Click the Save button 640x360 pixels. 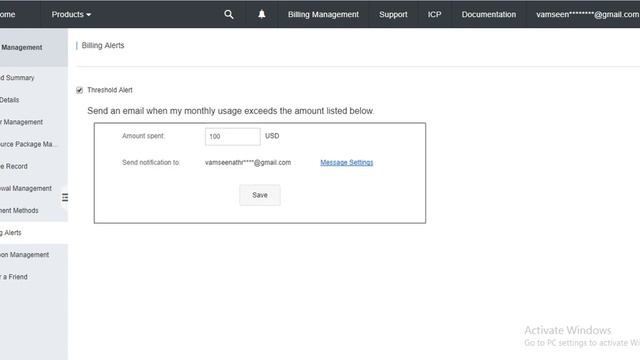click(260, 195)
